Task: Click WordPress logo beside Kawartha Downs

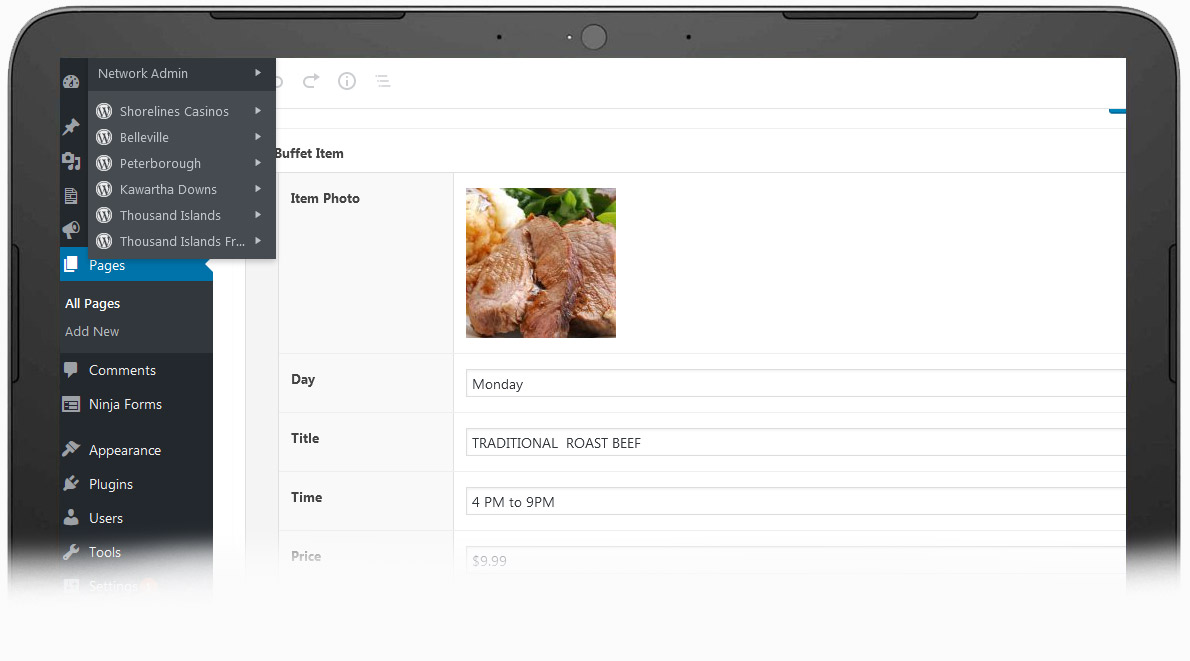Action: 105,189
